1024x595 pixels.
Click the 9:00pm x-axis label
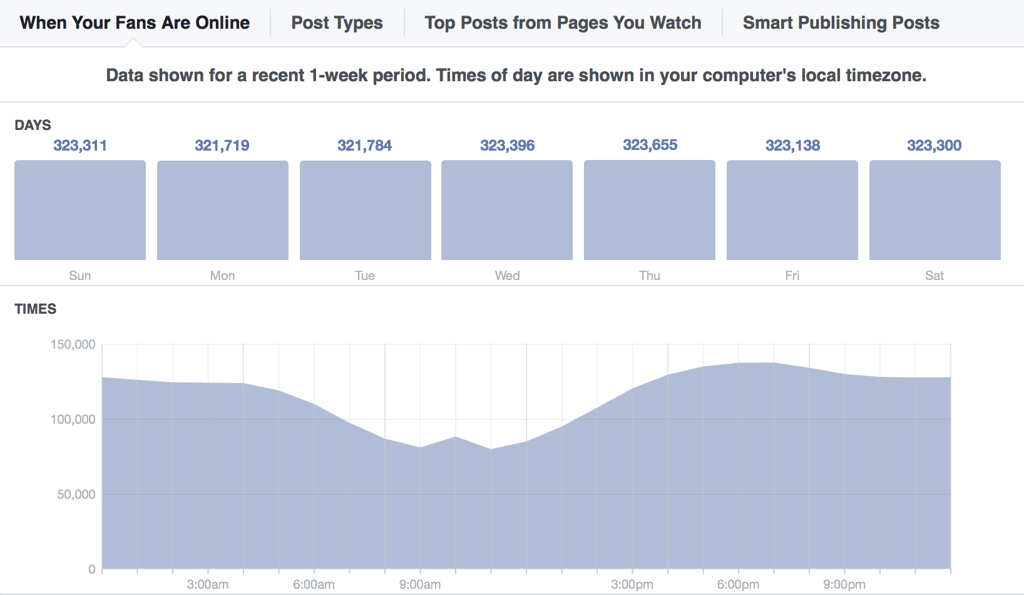tap(844, 585)
